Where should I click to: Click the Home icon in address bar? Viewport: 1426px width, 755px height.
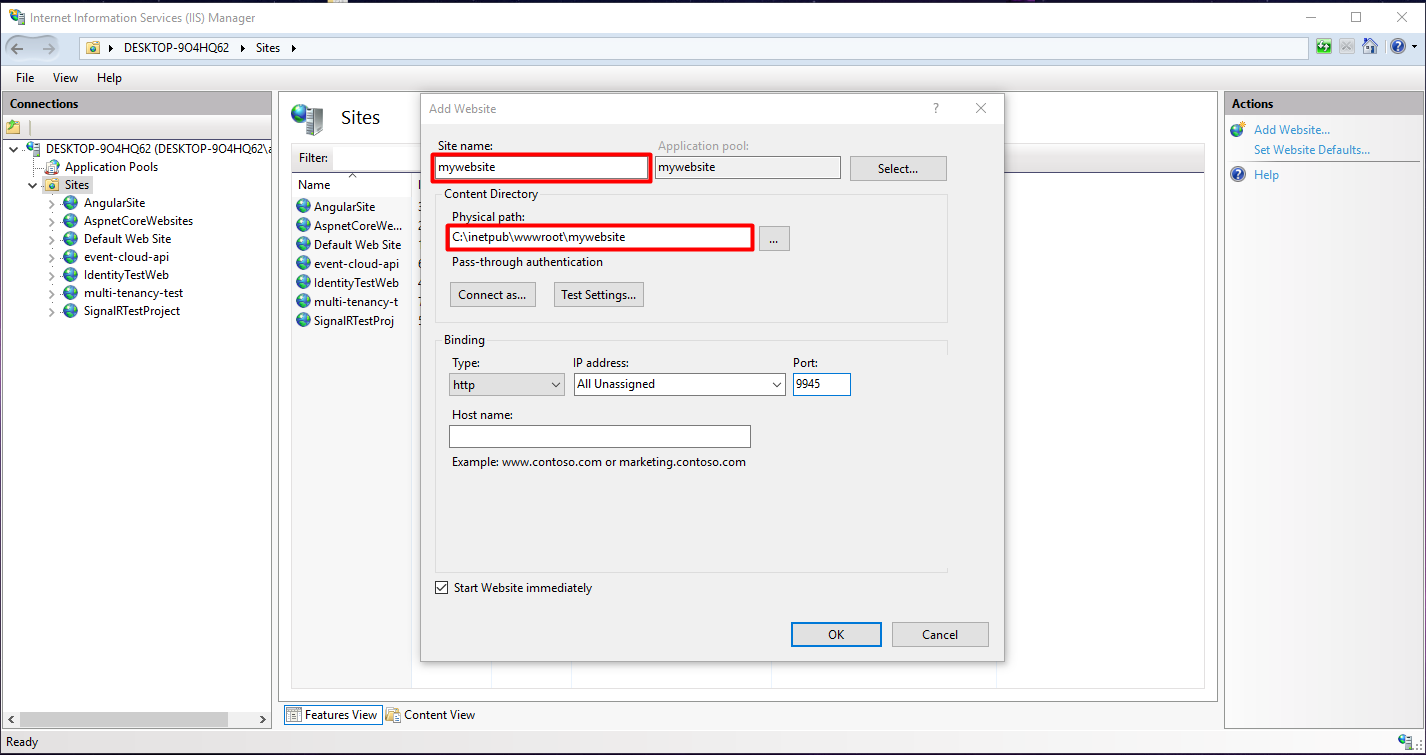[1370, 47]
